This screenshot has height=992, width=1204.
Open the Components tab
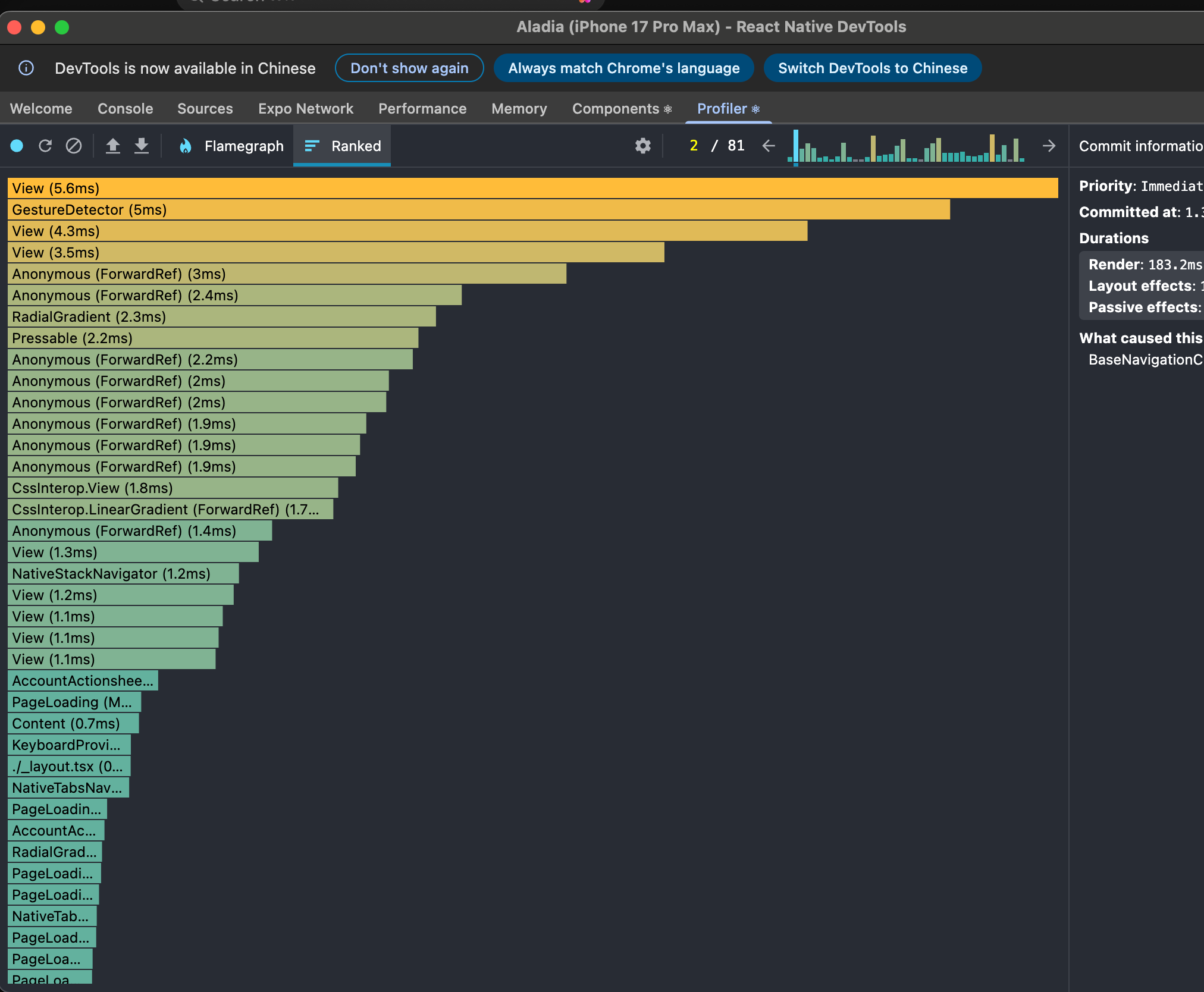coord(622,109)
